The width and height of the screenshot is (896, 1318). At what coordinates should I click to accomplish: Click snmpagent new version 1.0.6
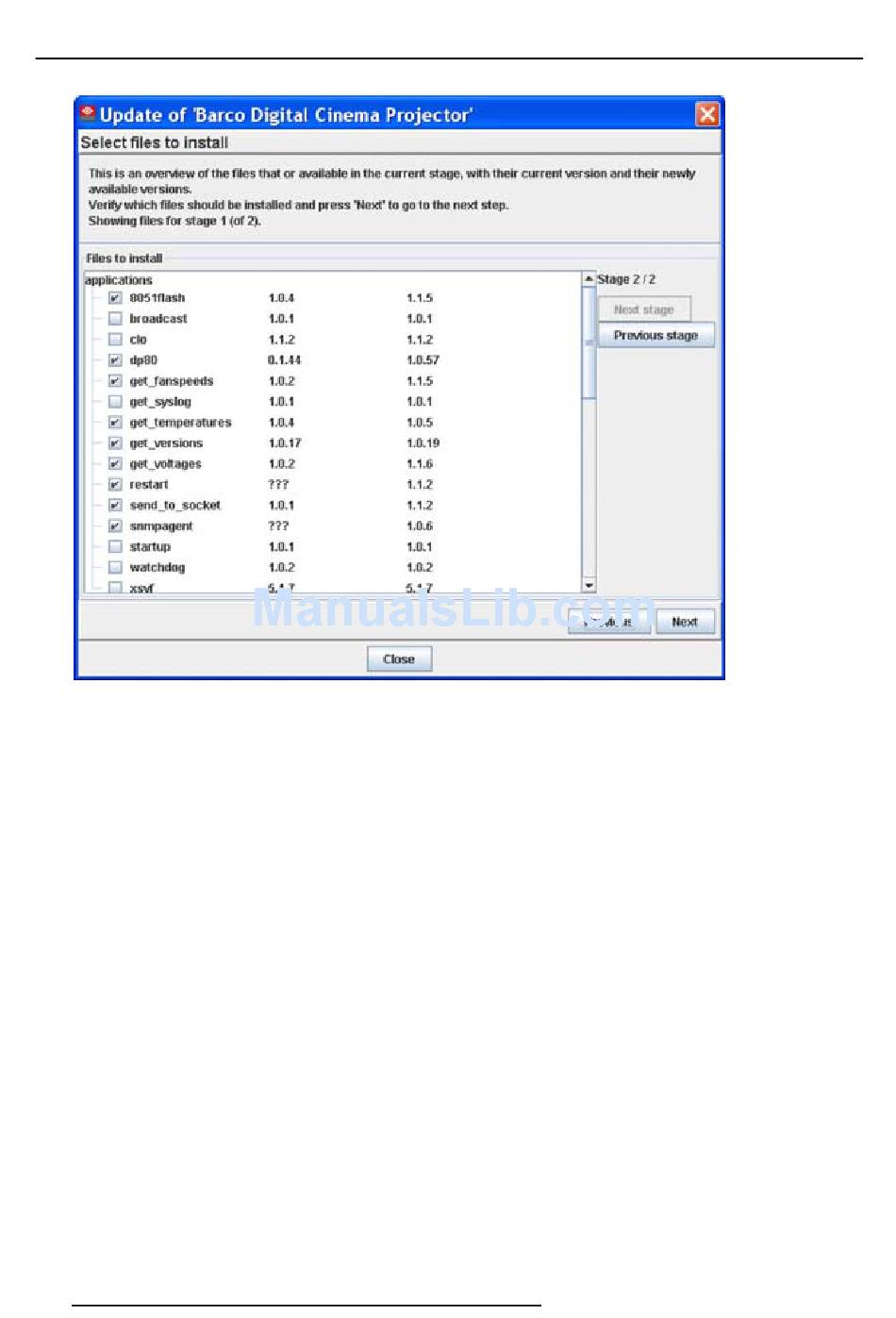pos(420,526)
